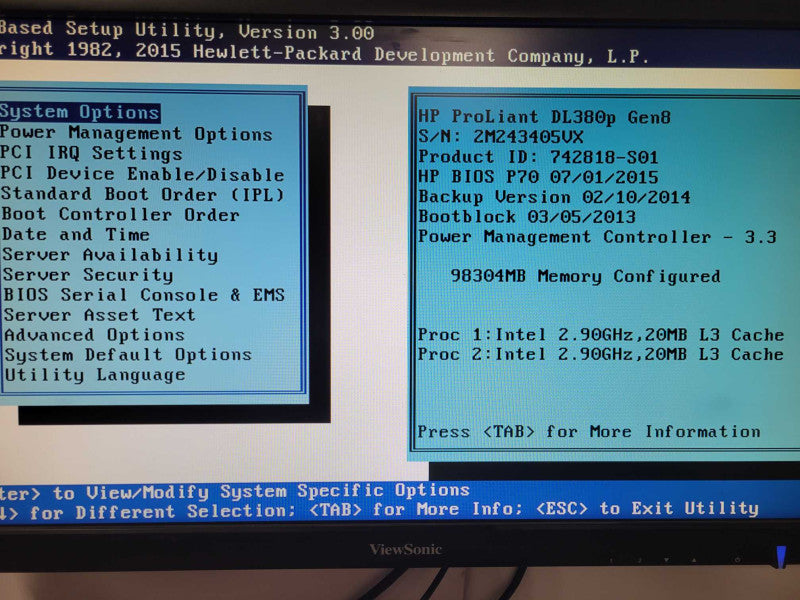Select Utility Language entry
This screenshot has height=600, width=800.
(x=95, y=374)
